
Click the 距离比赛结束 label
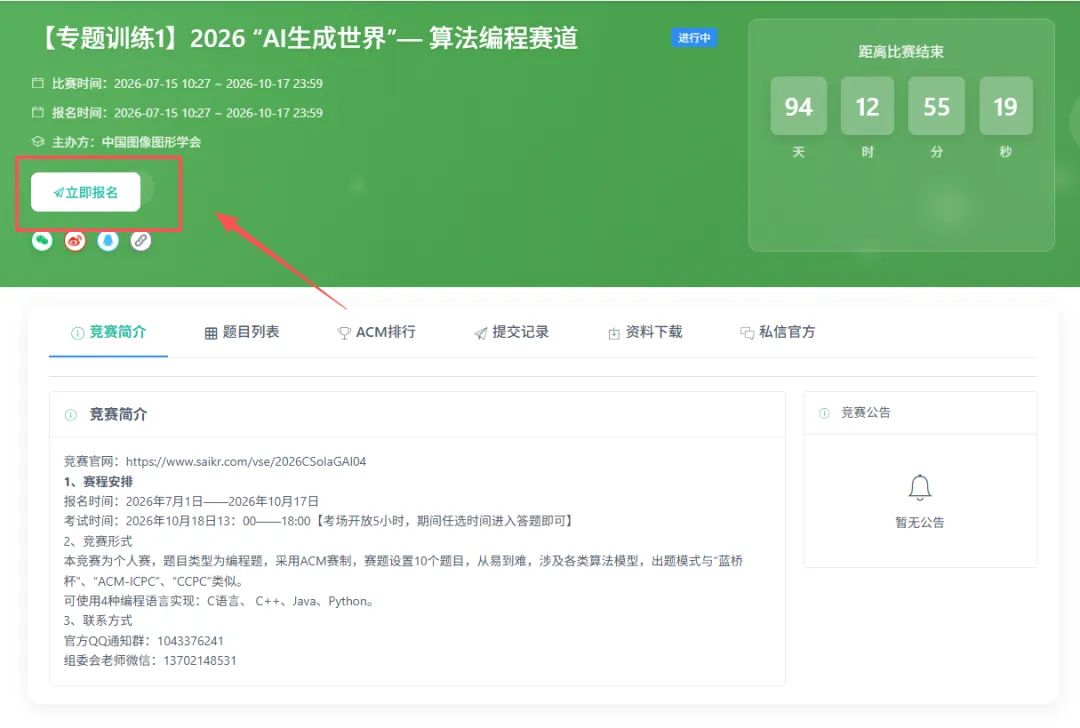coord(901,52)
